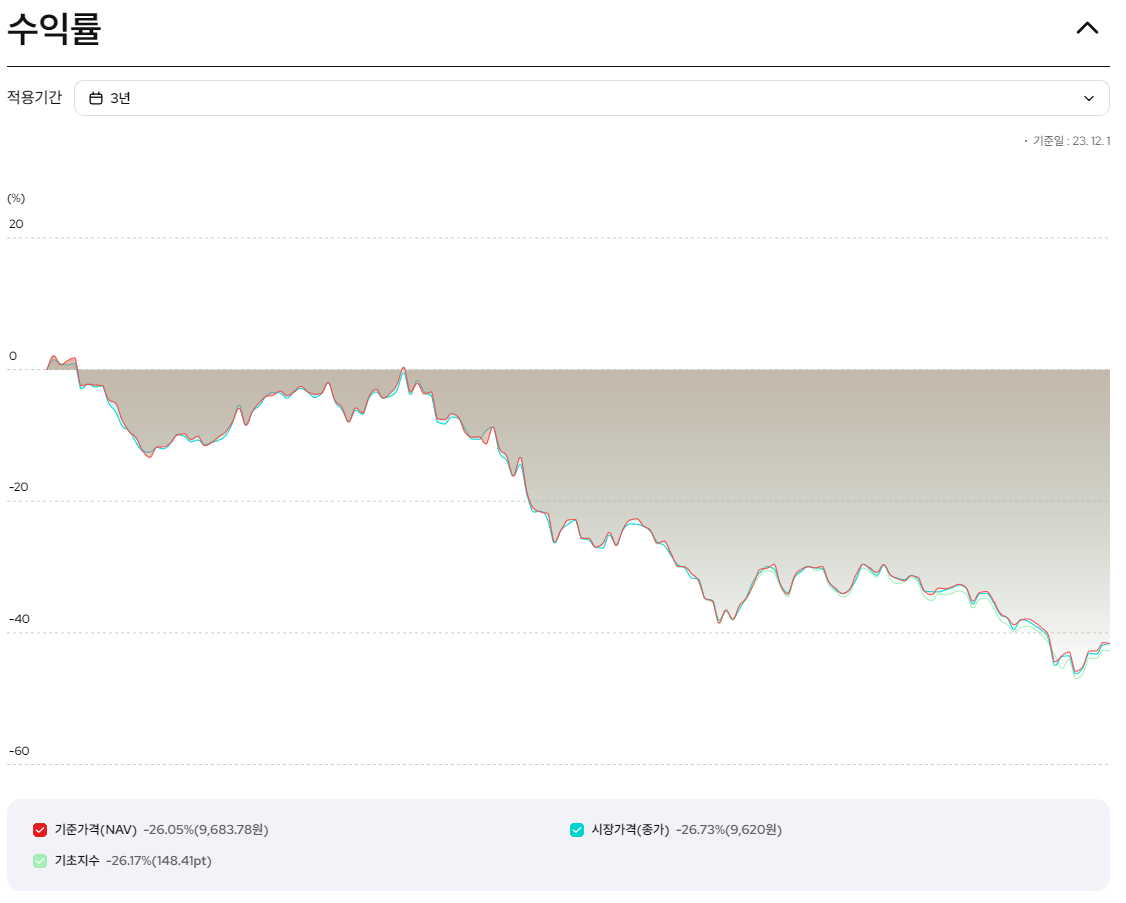1126x903 pixels.
Task: Click the 적용기간 field label
Action: tap(34, 98)
